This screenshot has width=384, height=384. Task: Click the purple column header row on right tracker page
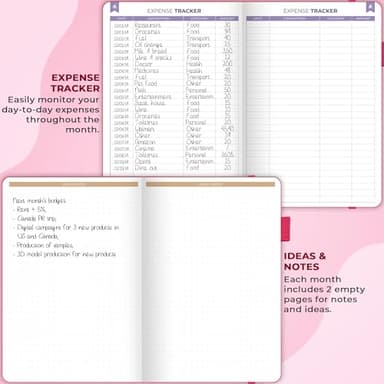tap(310, 18)
